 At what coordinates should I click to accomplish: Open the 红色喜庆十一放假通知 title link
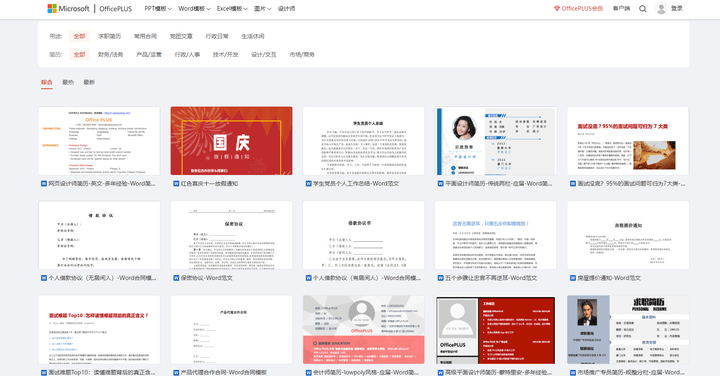pyautogui.click(x=209, y=184)
